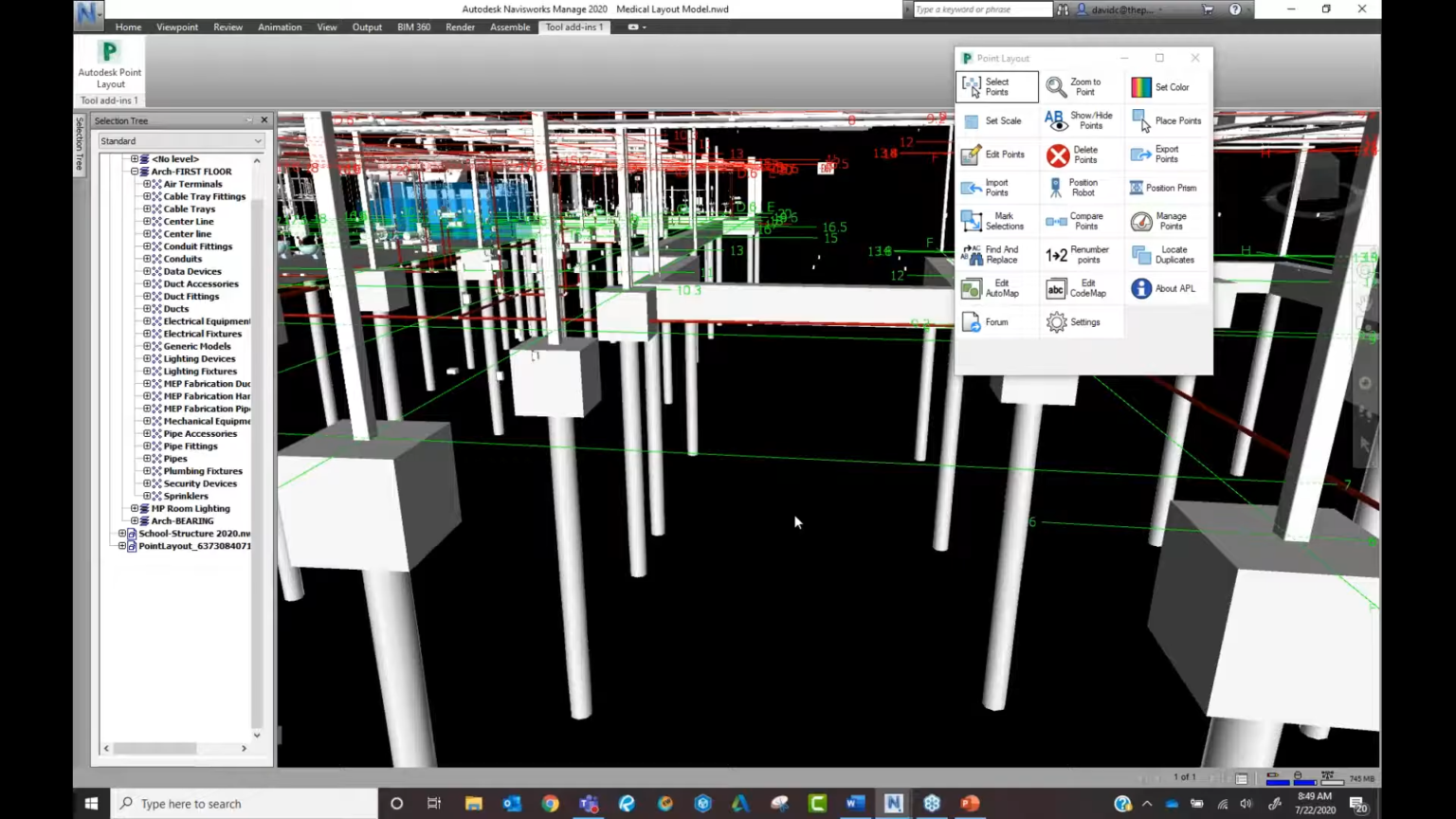Image resolution: width=1456 pixels, height=819 pixels.
Task: Click the keyword search field in title bar
Action: 982,9
